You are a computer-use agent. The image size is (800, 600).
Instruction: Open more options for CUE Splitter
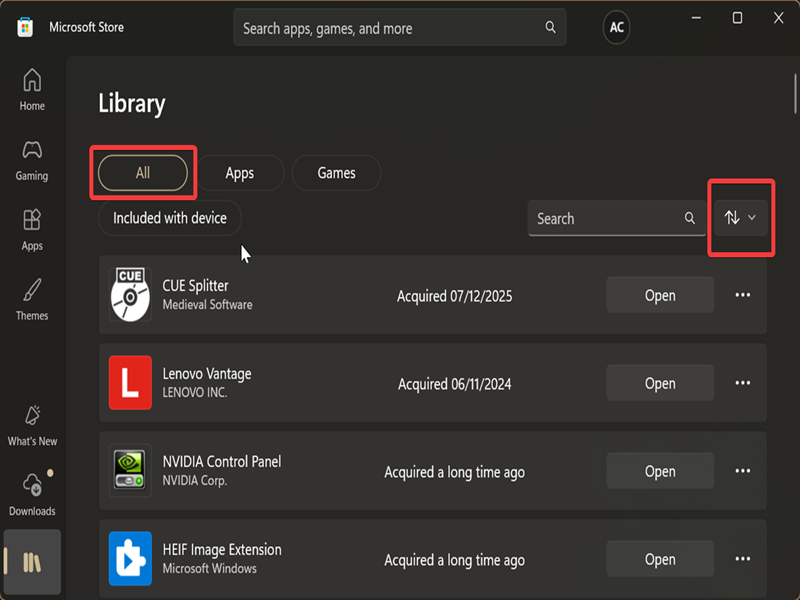click(x=742, y=296)
